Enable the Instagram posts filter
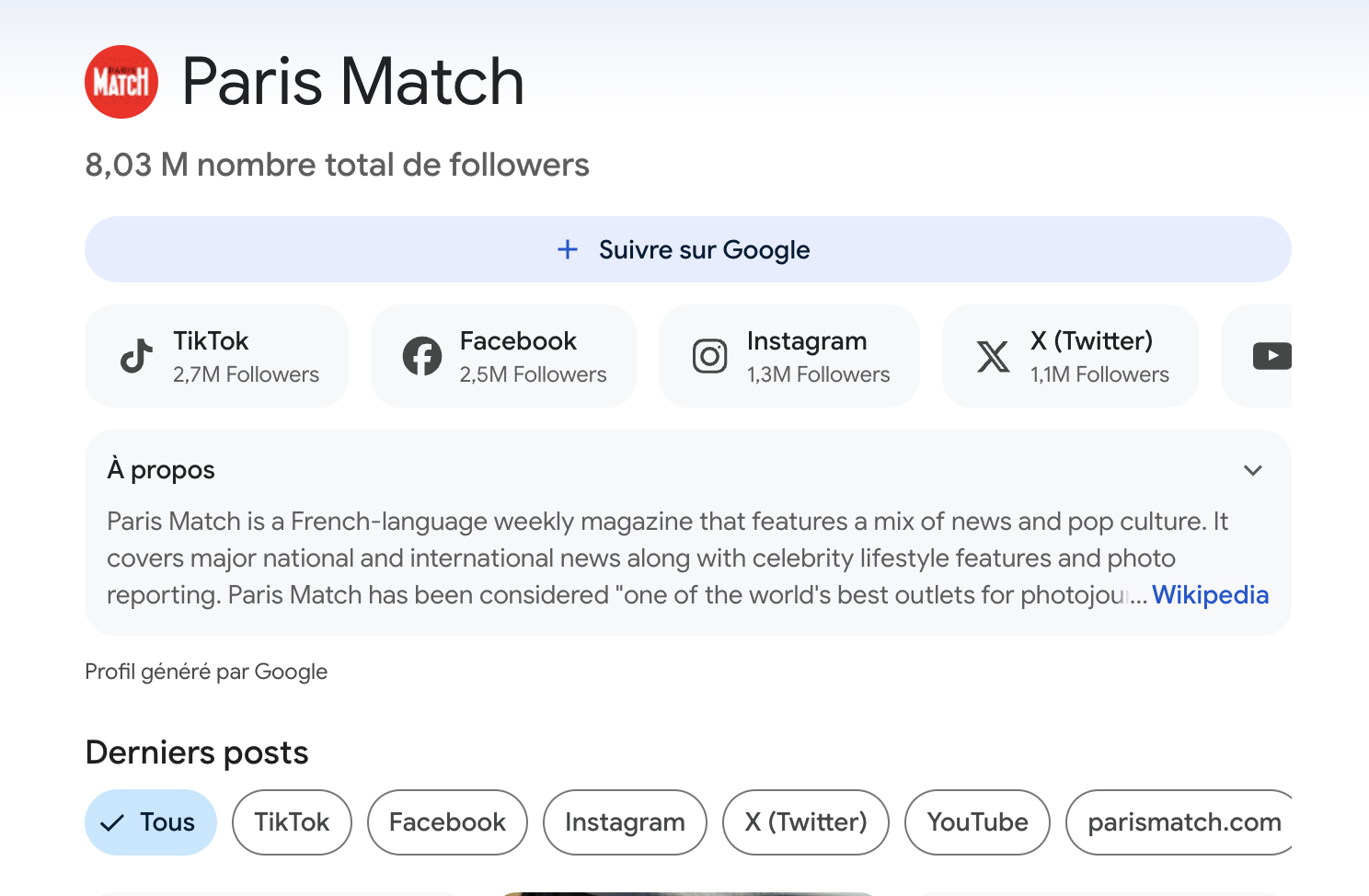The image size is (1369, 896). coord(625,821)
